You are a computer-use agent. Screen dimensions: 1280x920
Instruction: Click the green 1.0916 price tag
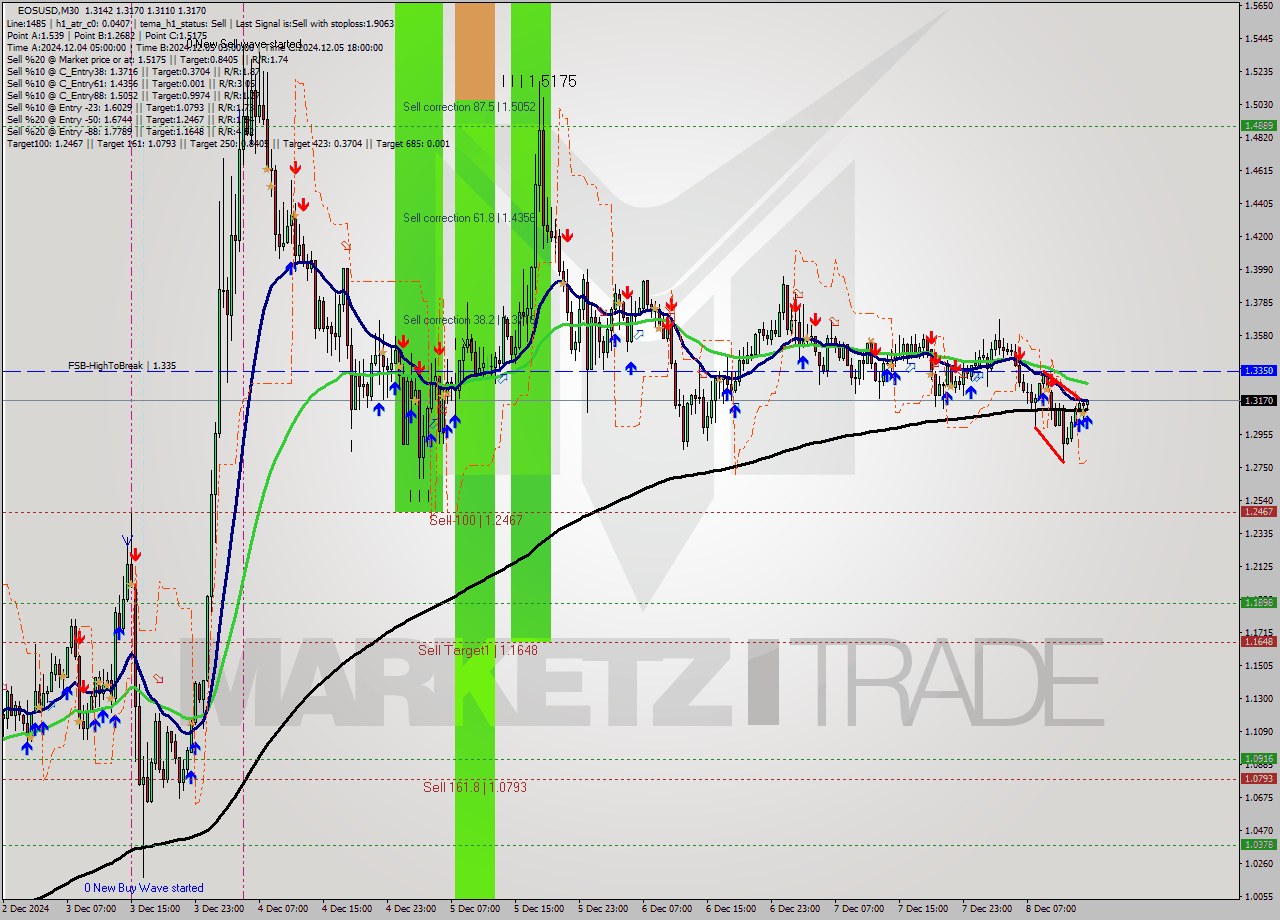click(x=1258, y=758)
